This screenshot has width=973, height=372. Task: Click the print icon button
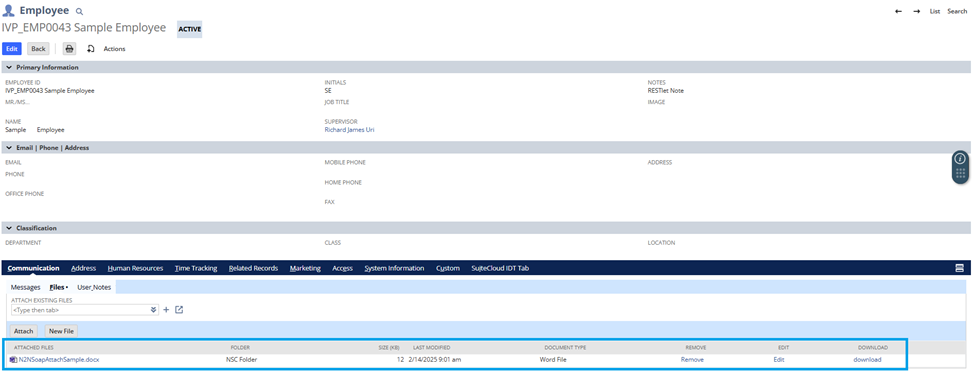[70, 48]
